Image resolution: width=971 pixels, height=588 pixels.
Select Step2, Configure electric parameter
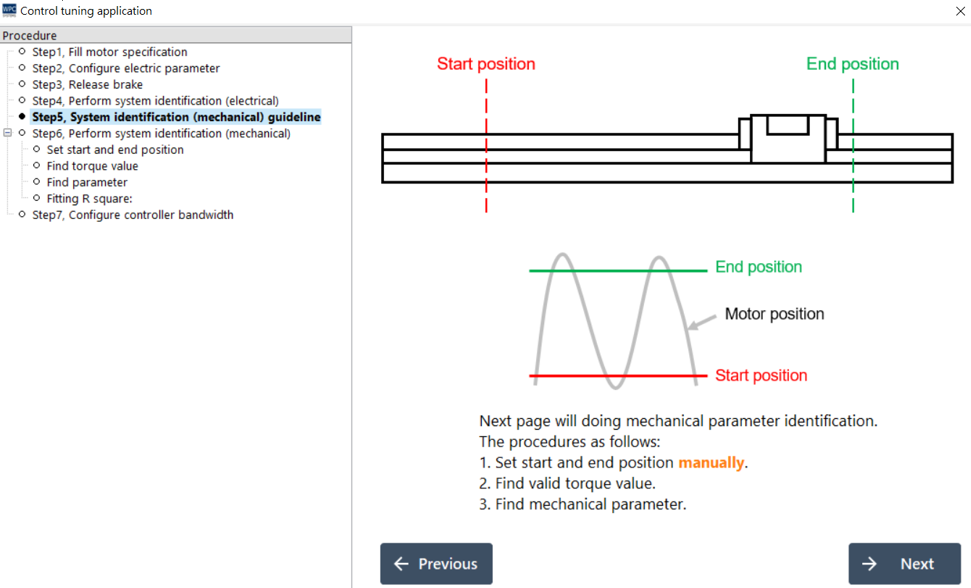(x=125, y=68)
